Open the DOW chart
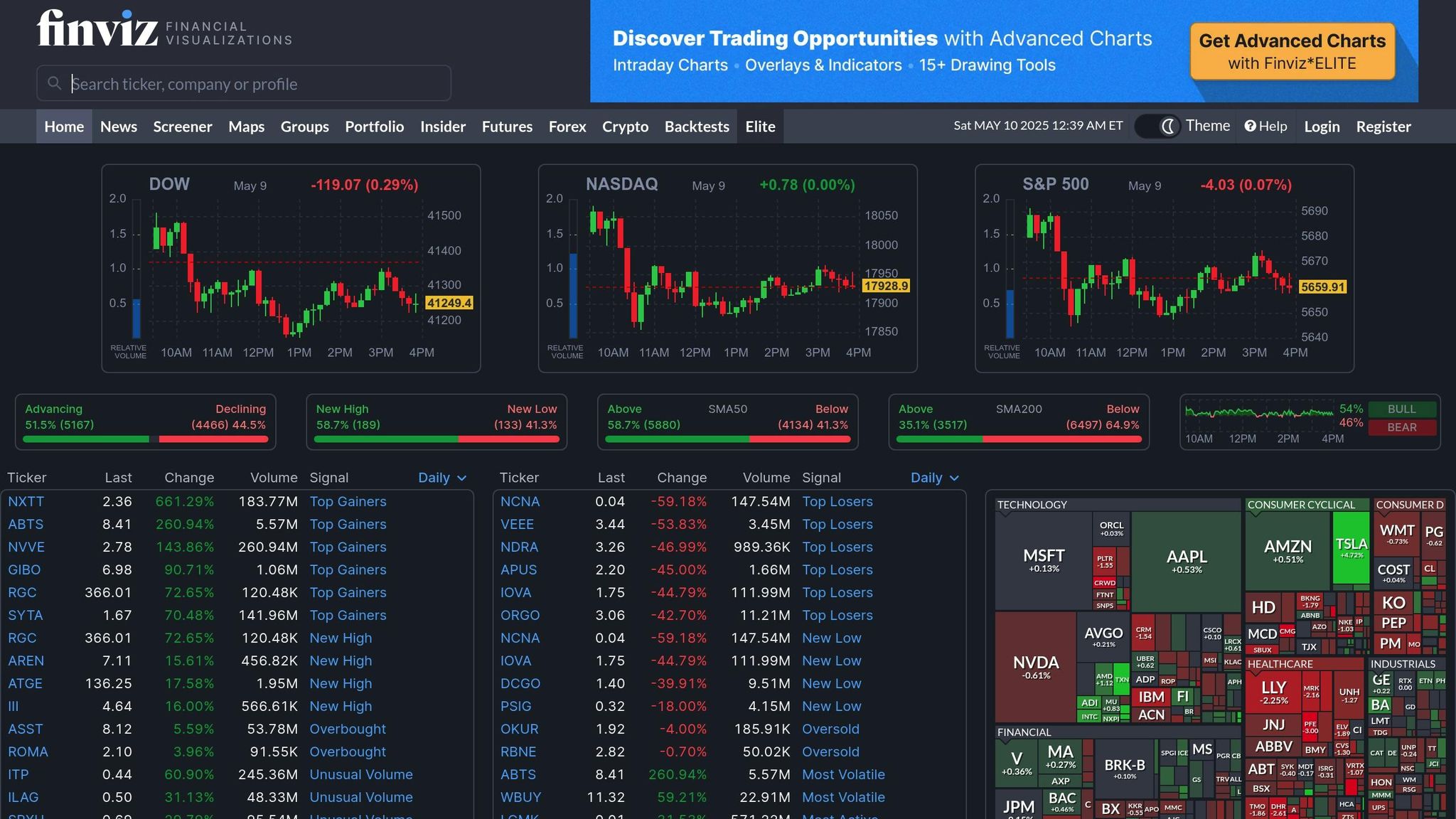The width and height of the screenshot is (1456, 819). point(291,269)
